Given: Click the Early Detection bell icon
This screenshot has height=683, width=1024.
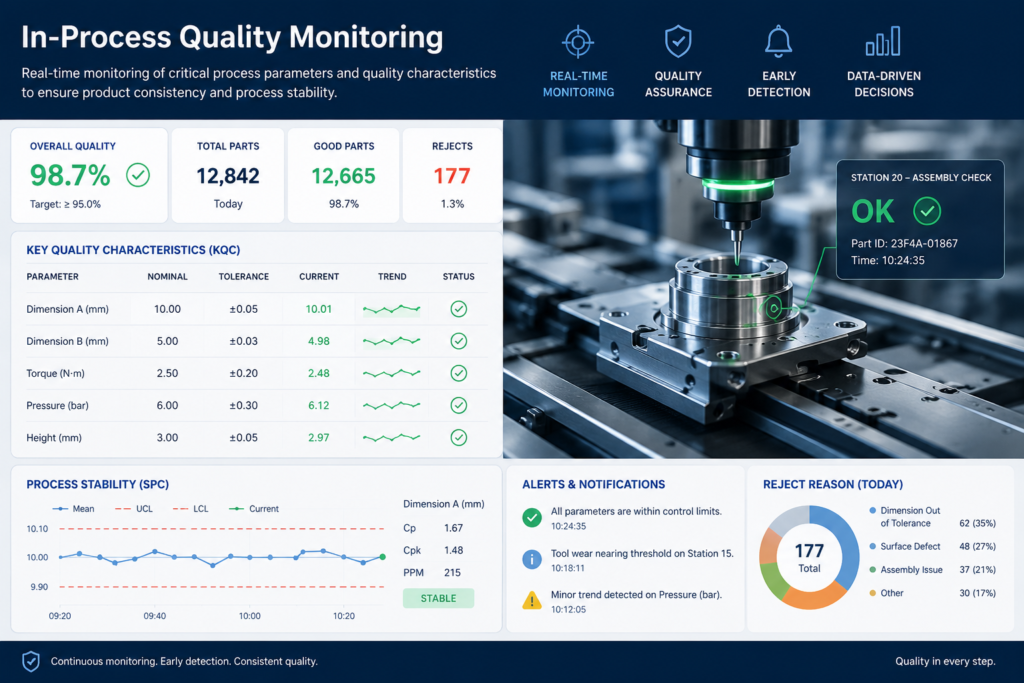Looking at the screenshot, I should [778, 42].
